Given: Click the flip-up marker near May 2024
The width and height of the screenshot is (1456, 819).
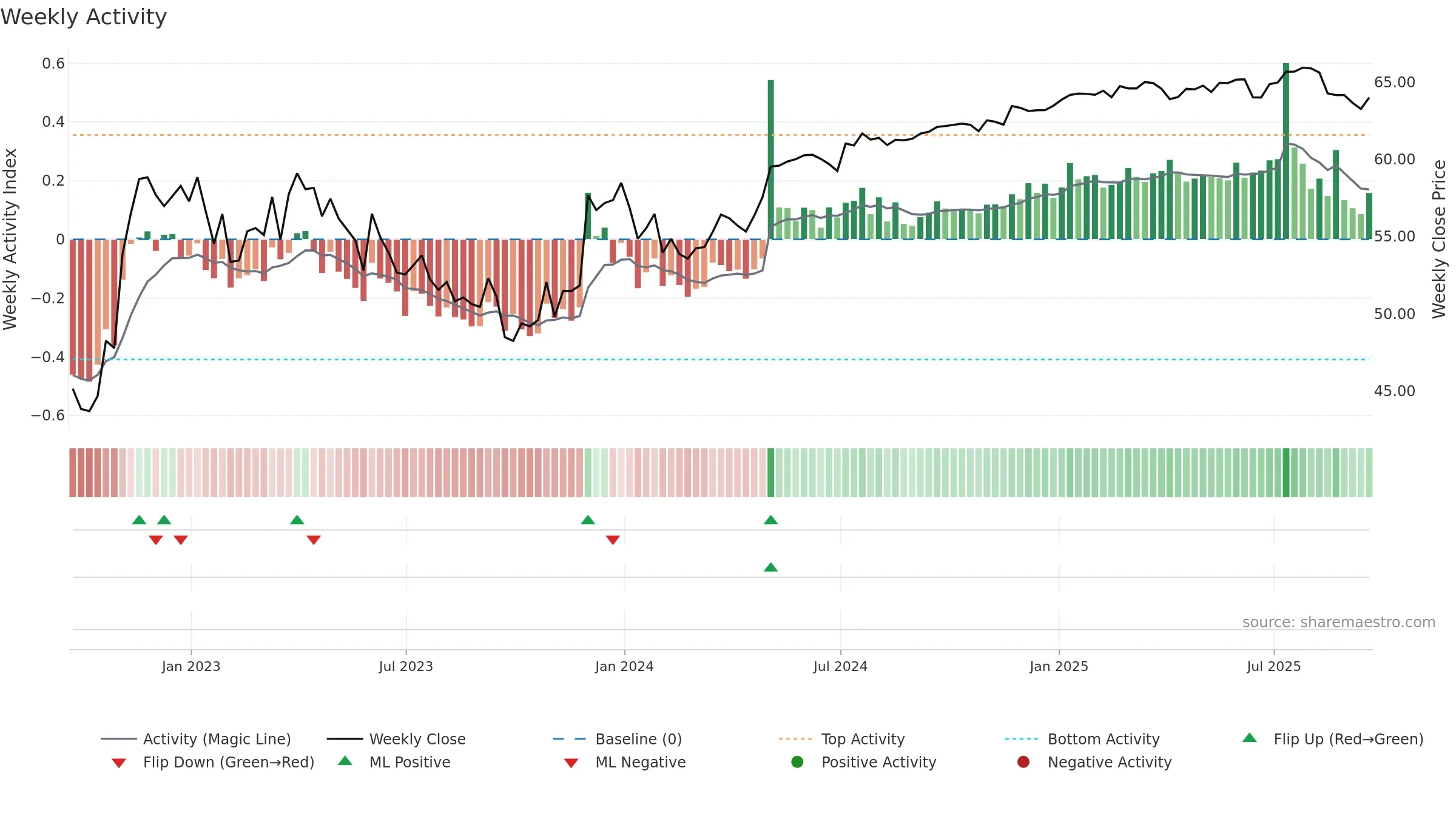Looking at the screenshot, I should tap(770, 520).
